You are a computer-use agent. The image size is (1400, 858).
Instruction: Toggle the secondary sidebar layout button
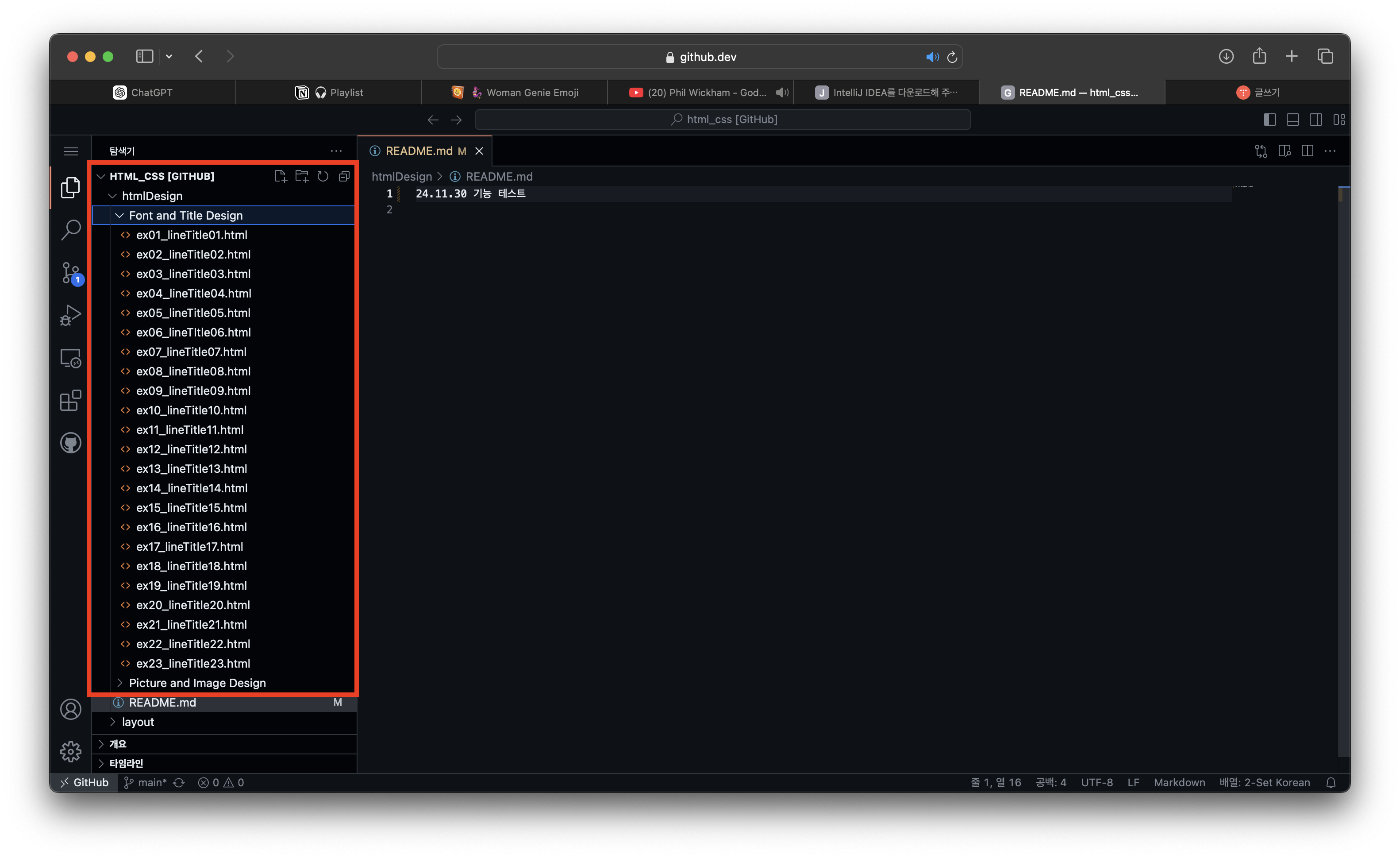[1315, 120]
